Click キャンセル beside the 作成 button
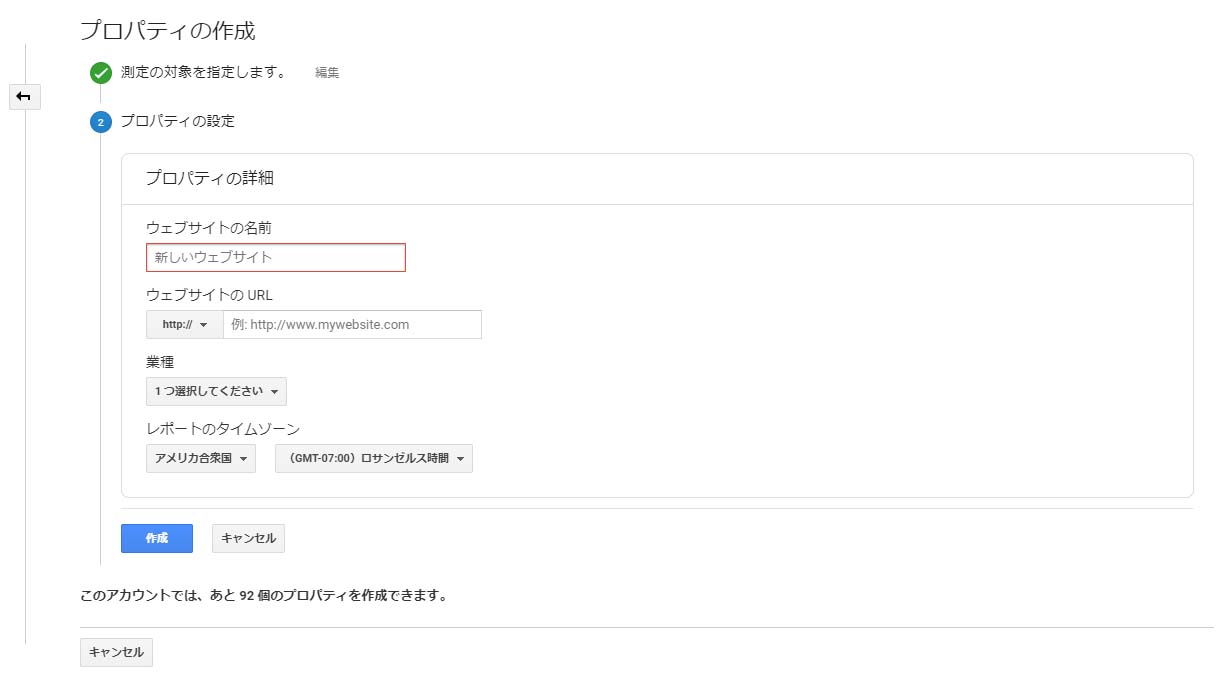Image resolution: width=1220 pixels, height=682 pixels. tap(248, 538)
